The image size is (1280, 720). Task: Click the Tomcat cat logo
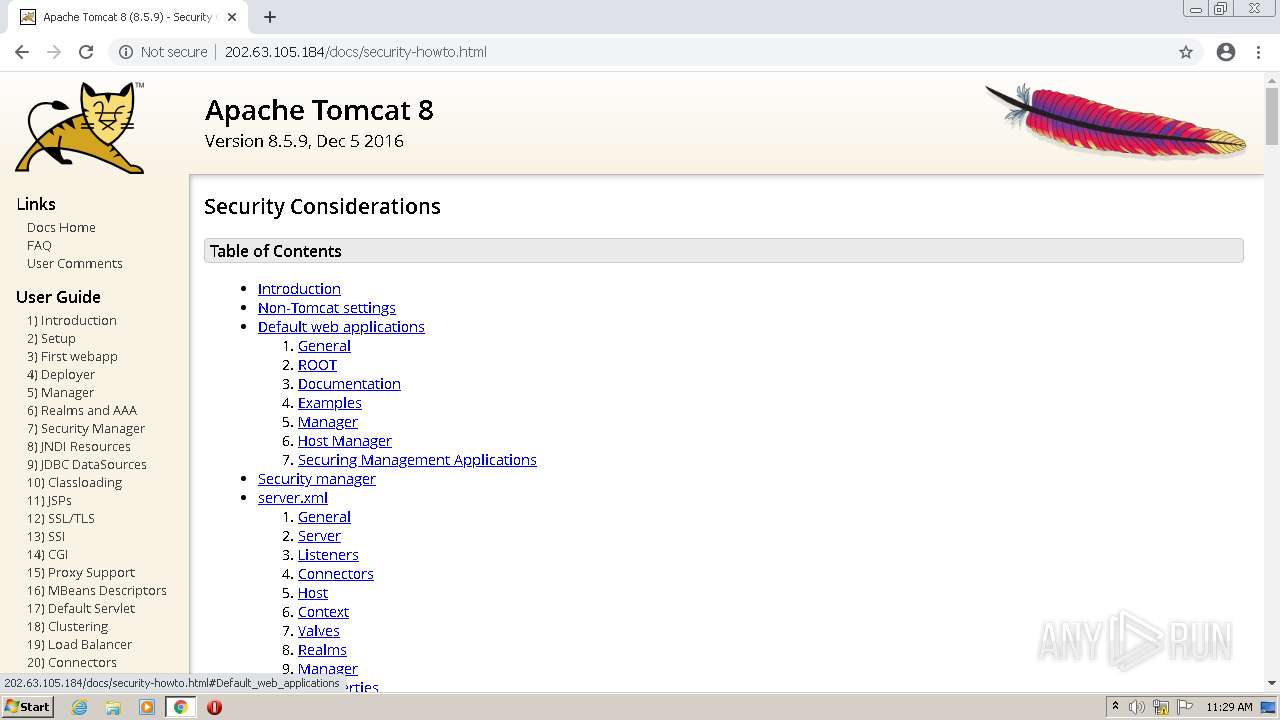click(x=80, y=128)
